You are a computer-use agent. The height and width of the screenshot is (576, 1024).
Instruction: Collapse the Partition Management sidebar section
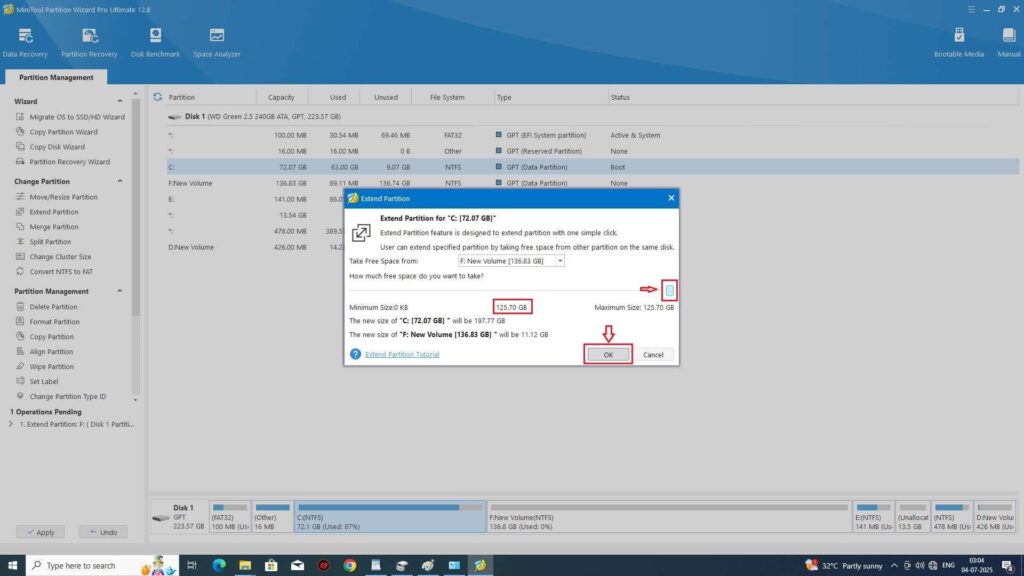(121, 291)
